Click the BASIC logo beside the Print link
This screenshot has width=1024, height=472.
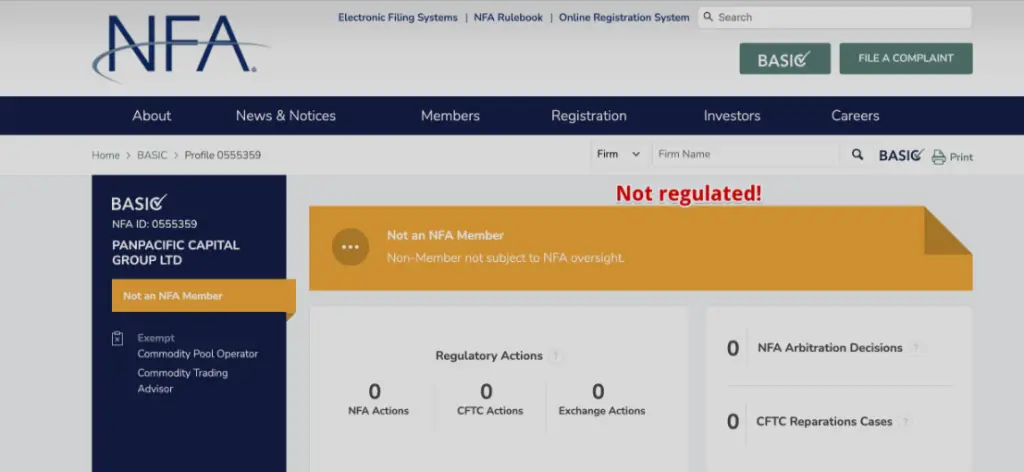click(900, 155)
